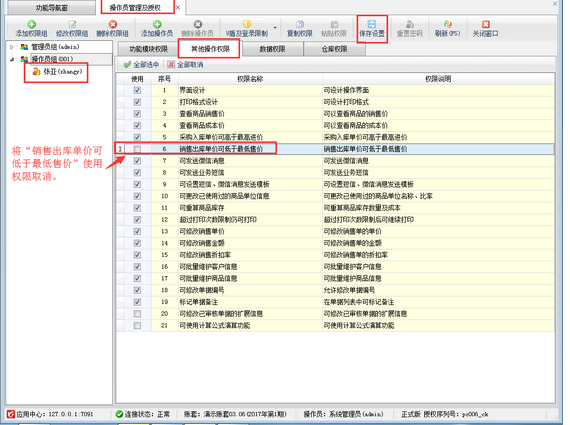Select row 可批量维护客户信息
The image size is (570, 425).
[x=336, y=267]
